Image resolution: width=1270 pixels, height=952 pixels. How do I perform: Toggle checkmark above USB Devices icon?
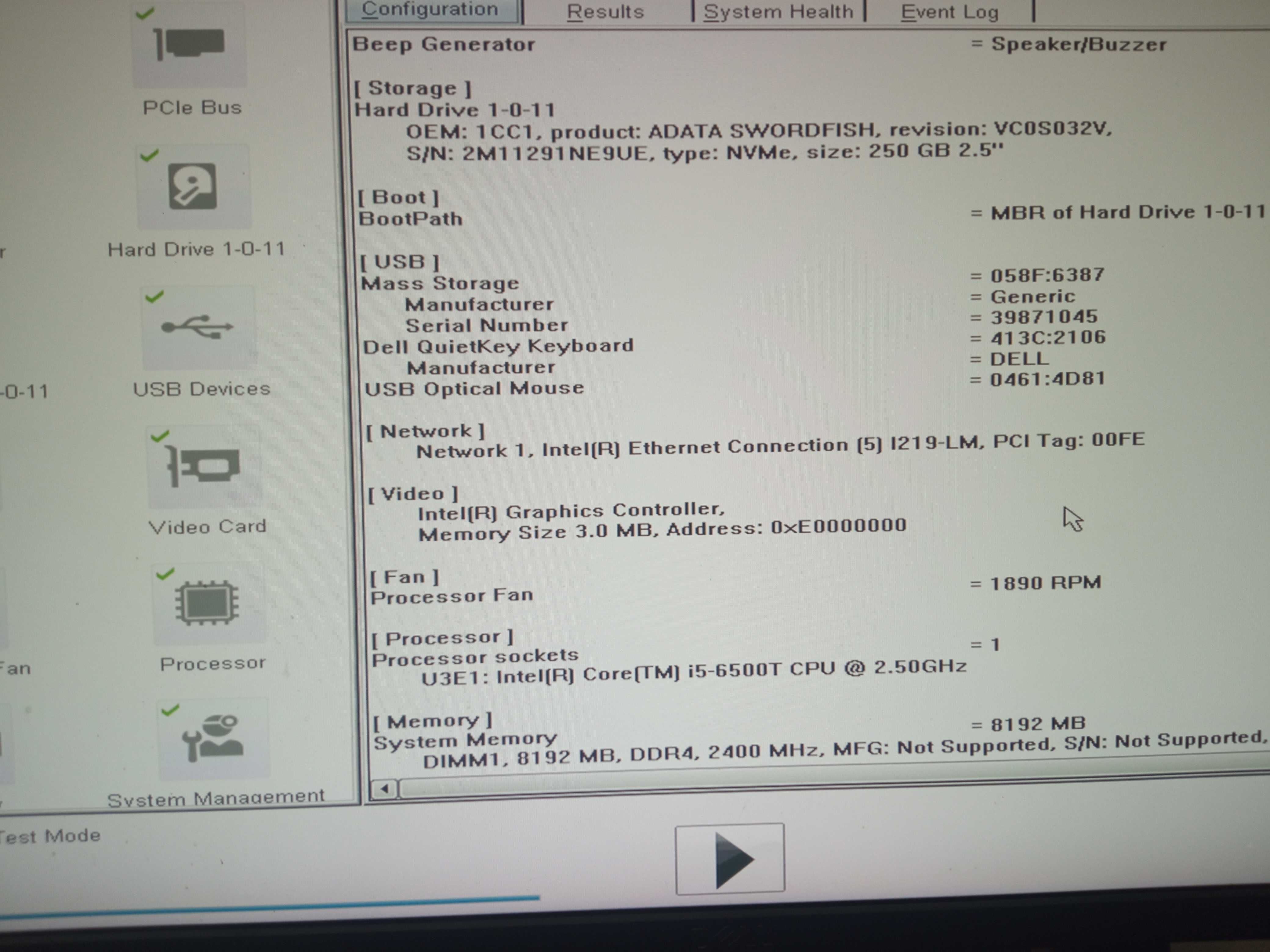154,296
